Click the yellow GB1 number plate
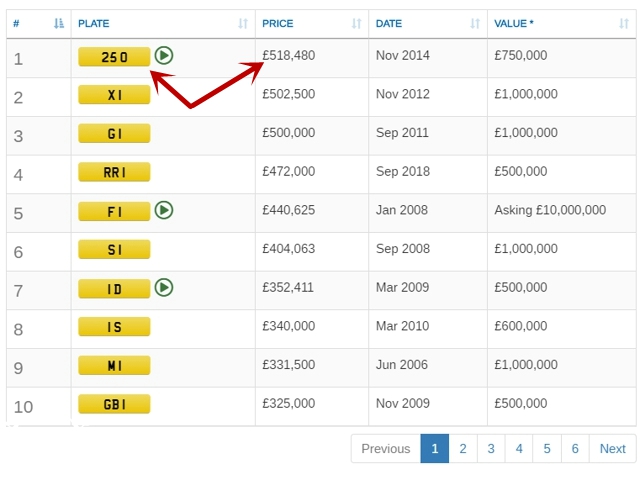This screenshot has height=480, width=640. point(114,404)
